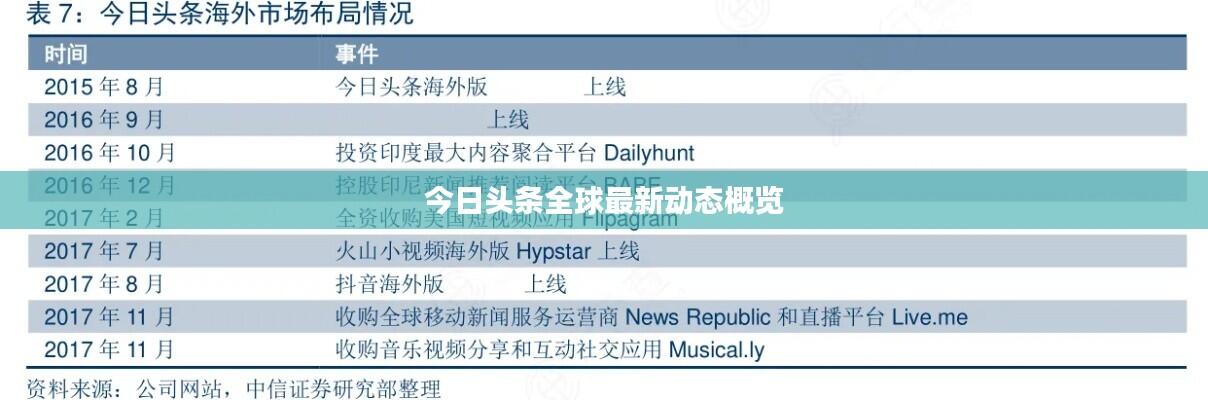Click the date cell 2017 年 7 月
This screenshot has height=400, width=1208.
(104, 250)
